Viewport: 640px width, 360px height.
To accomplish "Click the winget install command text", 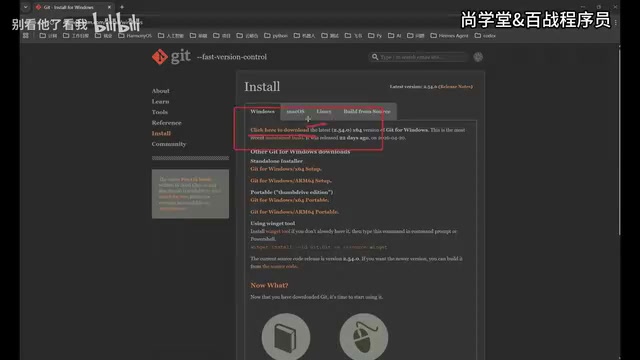I will [318, 247].
